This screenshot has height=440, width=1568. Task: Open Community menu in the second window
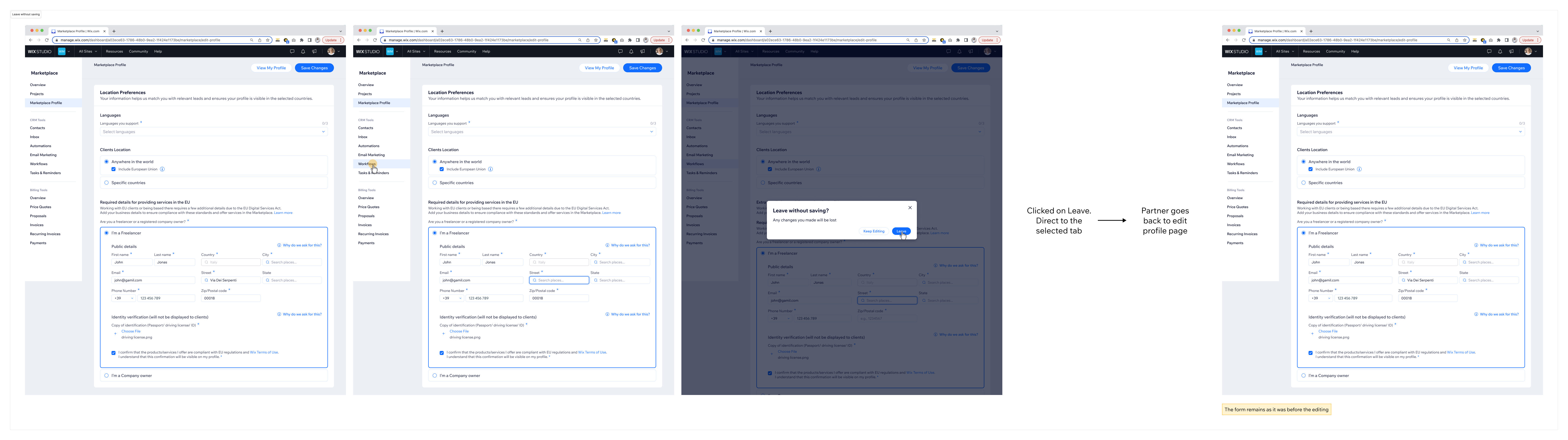click(467, 52)
